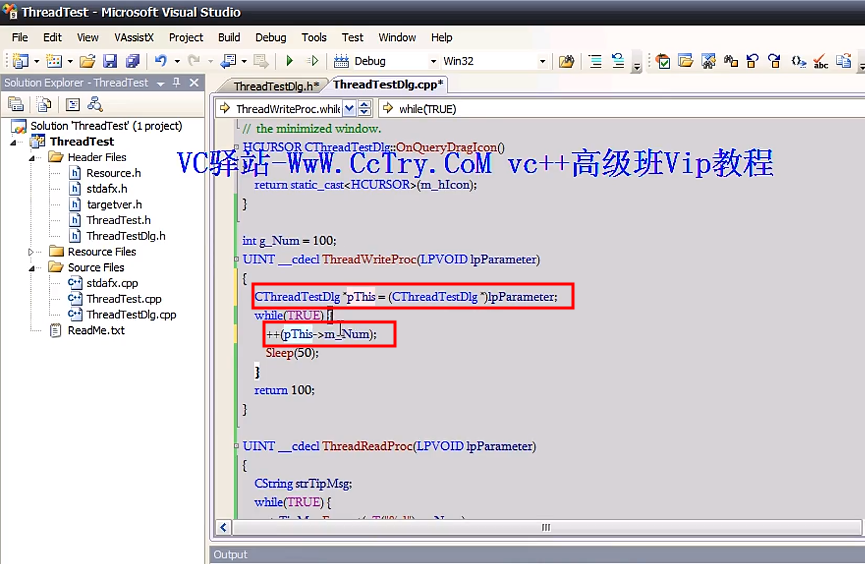This screenshot has height=564, width=865.
Task: Click the Open File folder icon
Action: (x=87, y=61)
